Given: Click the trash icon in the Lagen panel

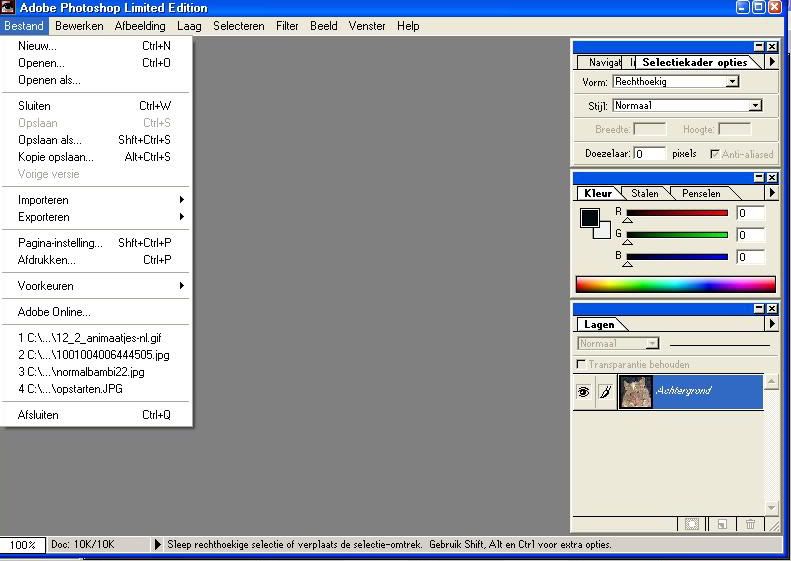Looking at the screenshot, I should coord(750,524).
